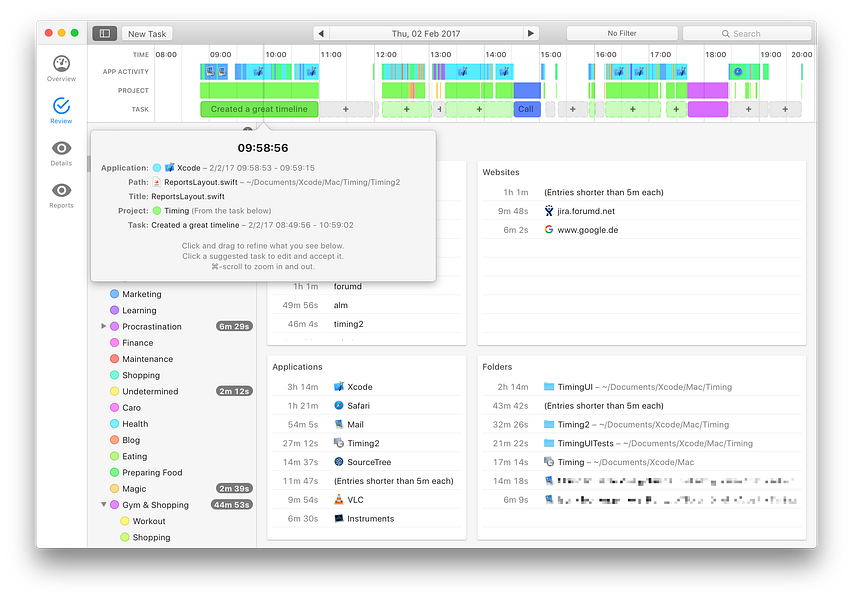The height and width of the screenshot is (600, 853).
Task: Click the alm keyword row
Action: (x=367, y=305)
